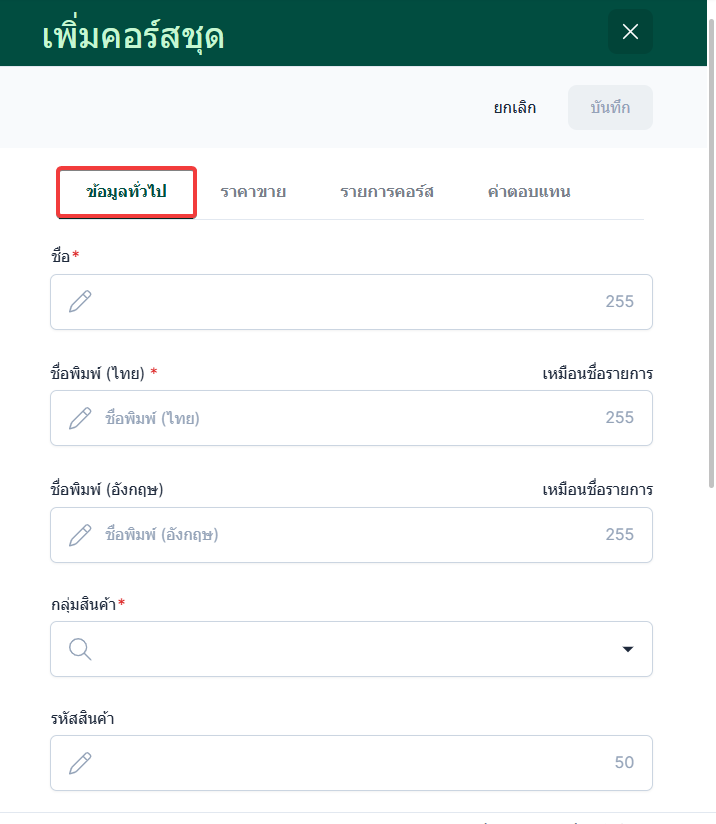Focus the ชื่อพิมพ์ (อังกฤษ) input box
The height and width of the screenshot is (824, 716).
click(350, 535)
